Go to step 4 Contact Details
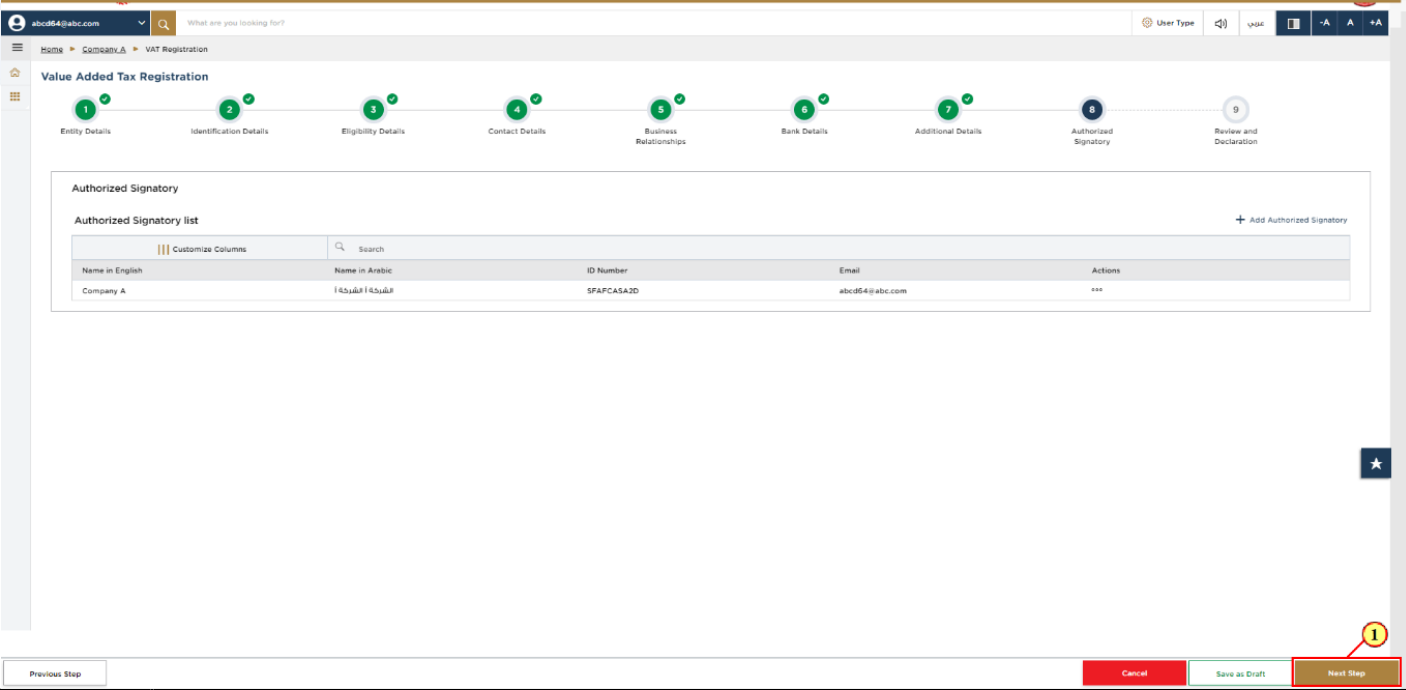This screenshot has height=690, width=1406. 516,110
